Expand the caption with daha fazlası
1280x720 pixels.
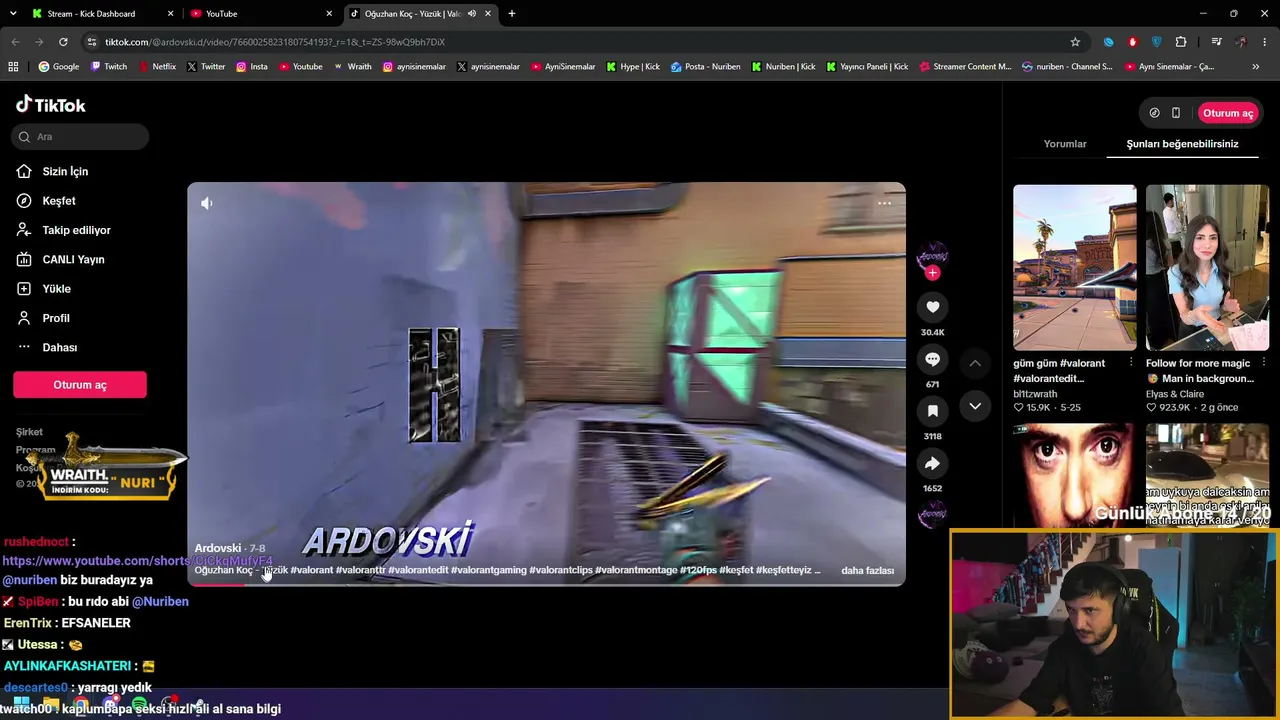pos(867,571)
